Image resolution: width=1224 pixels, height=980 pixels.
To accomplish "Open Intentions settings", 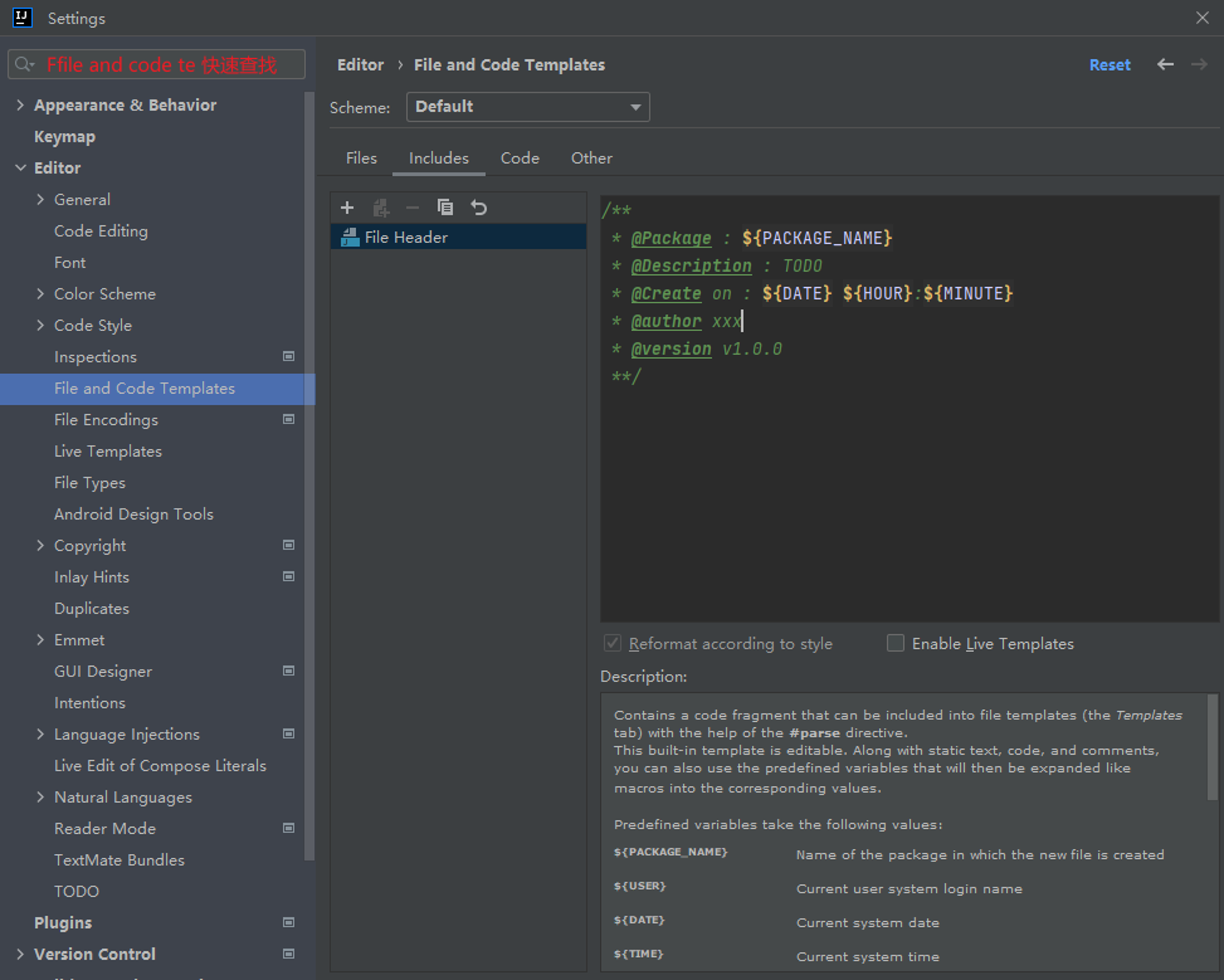I will point(89,703).
